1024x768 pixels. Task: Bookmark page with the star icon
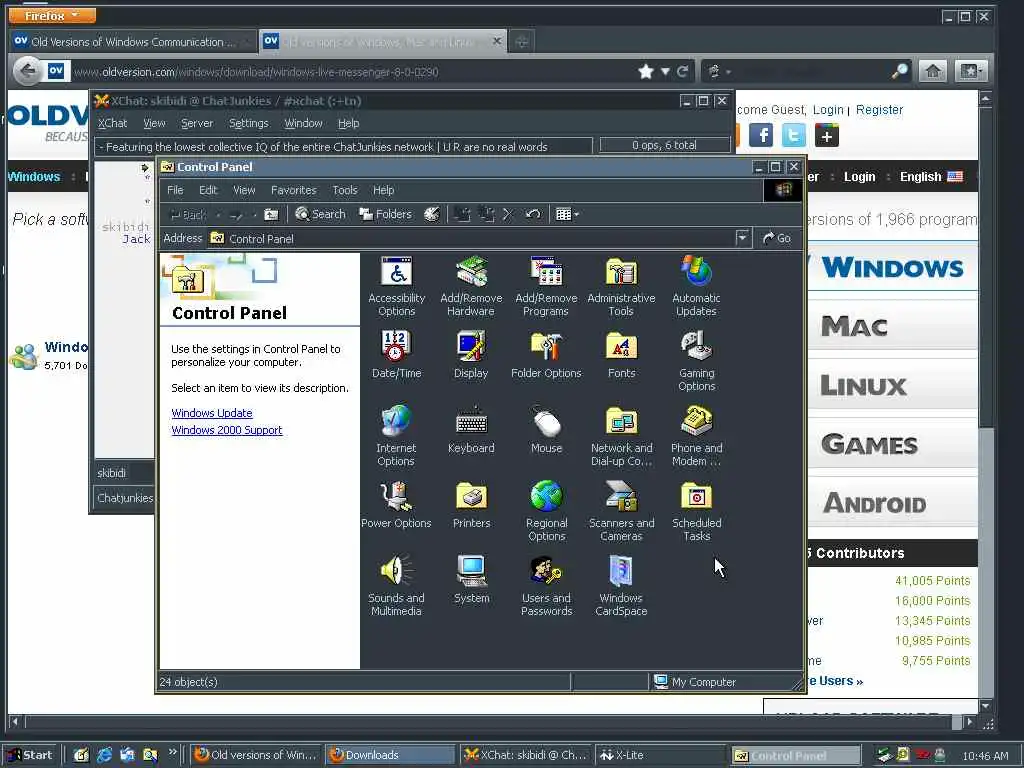point(646,71)
